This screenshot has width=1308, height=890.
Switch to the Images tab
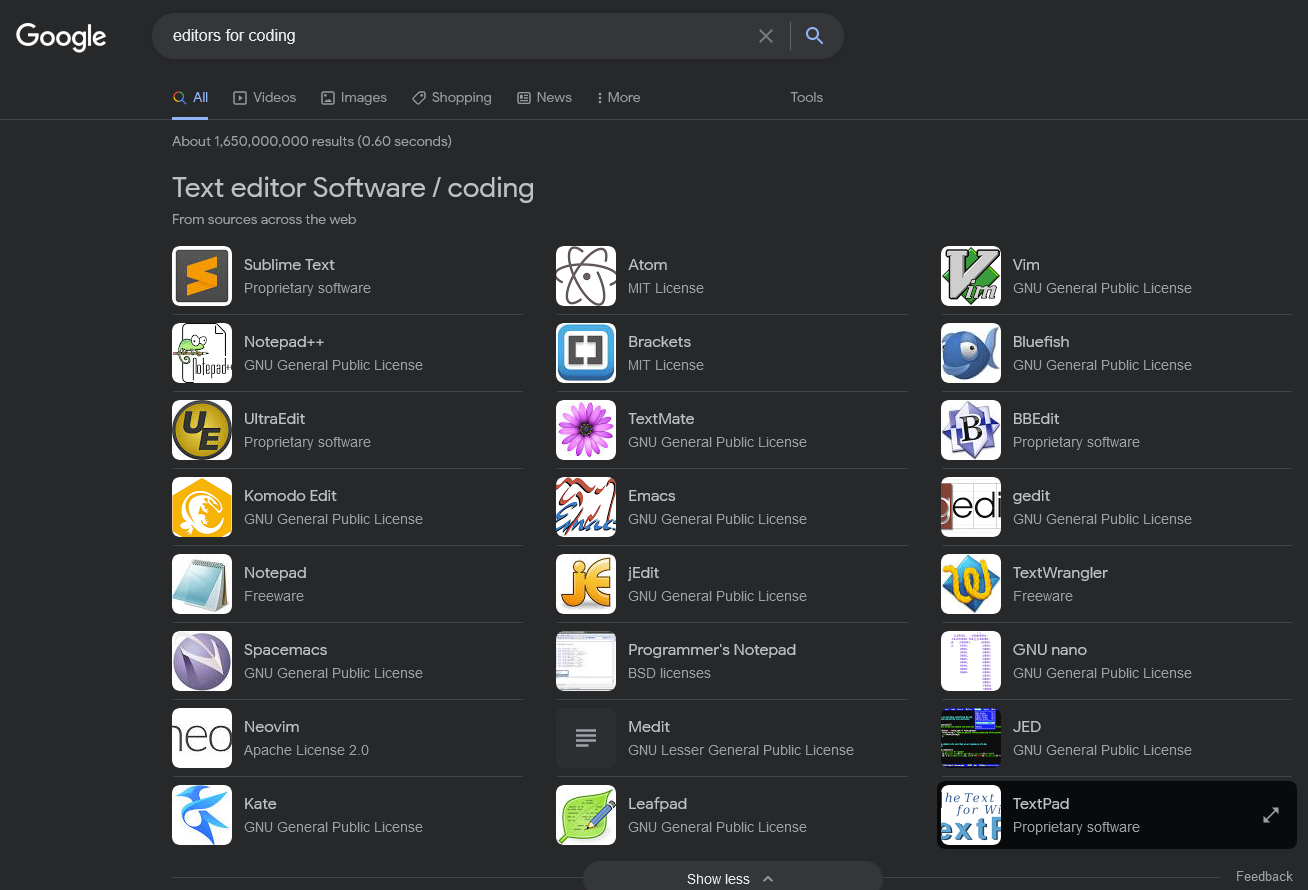coord(354,97)
